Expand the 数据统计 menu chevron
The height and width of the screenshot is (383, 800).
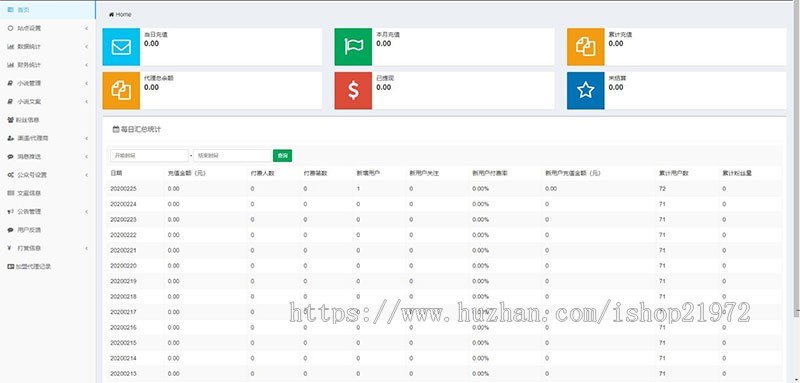[87, 46]
